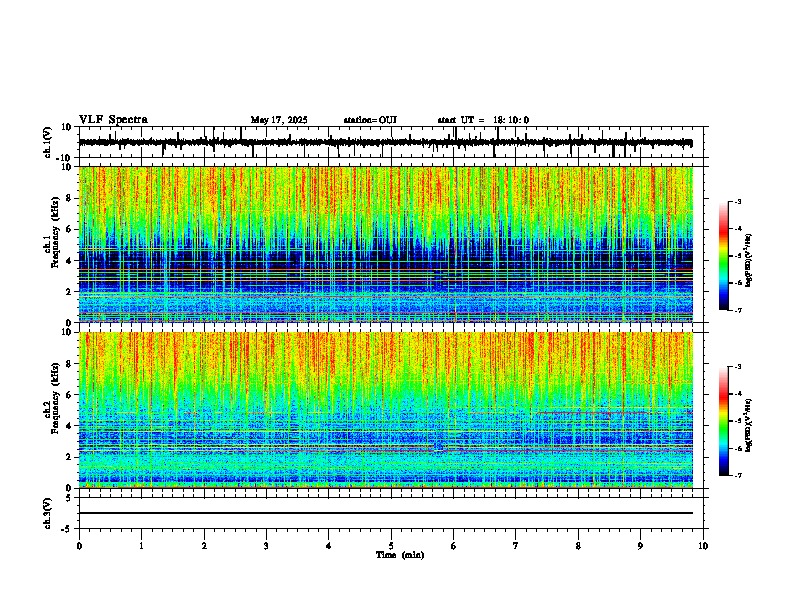
Task: Click the time axis tick label "2"
Action: 204,546
